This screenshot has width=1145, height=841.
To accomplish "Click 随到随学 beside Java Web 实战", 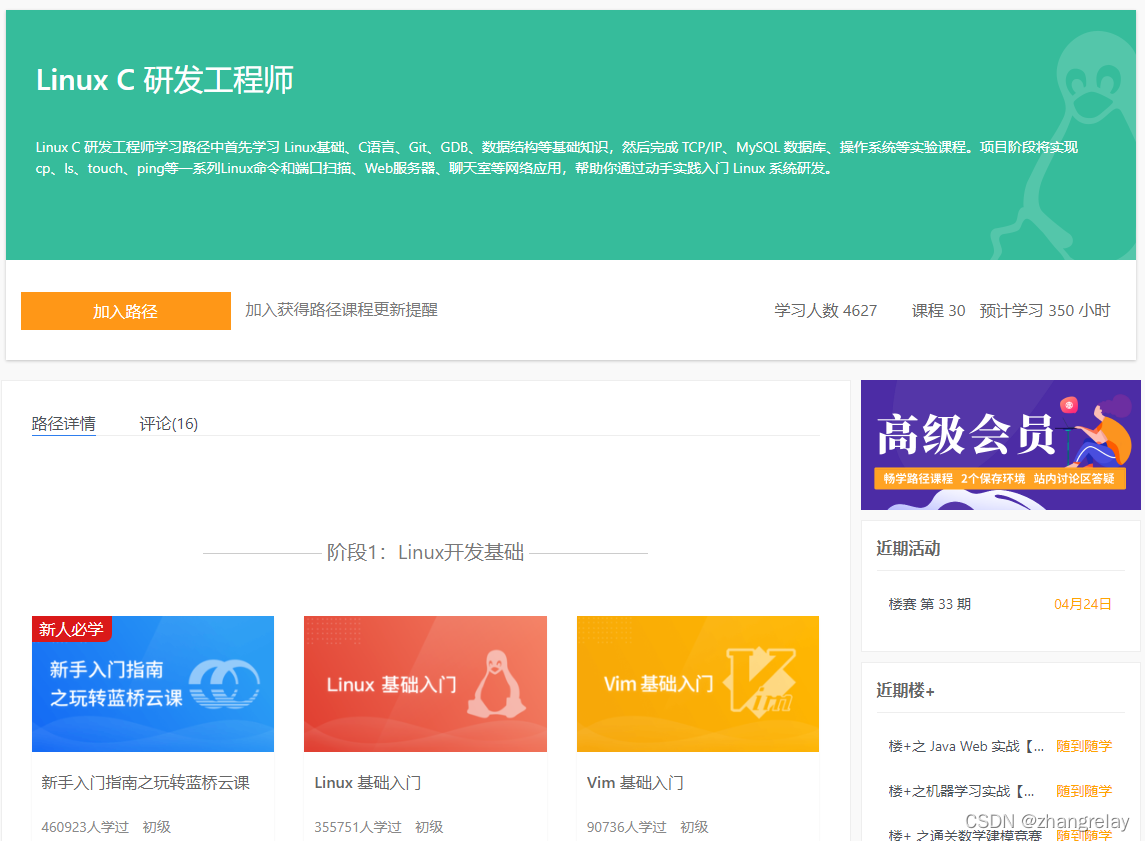I will click(x=1084, y=746).
